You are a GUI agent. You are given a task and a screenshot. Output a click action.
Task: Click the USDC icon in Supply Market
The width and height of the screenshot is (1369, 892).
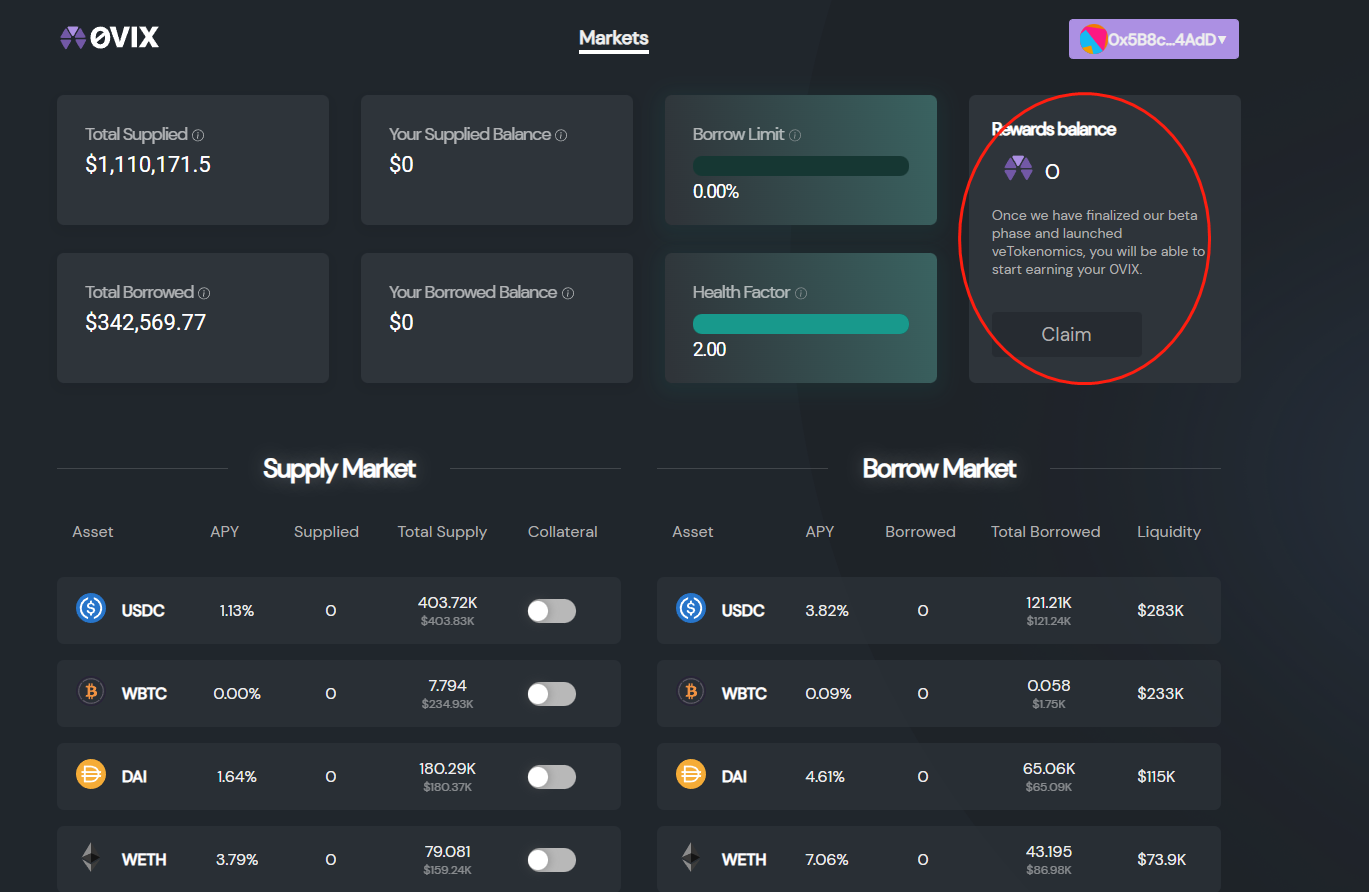(x=91, y=609)
